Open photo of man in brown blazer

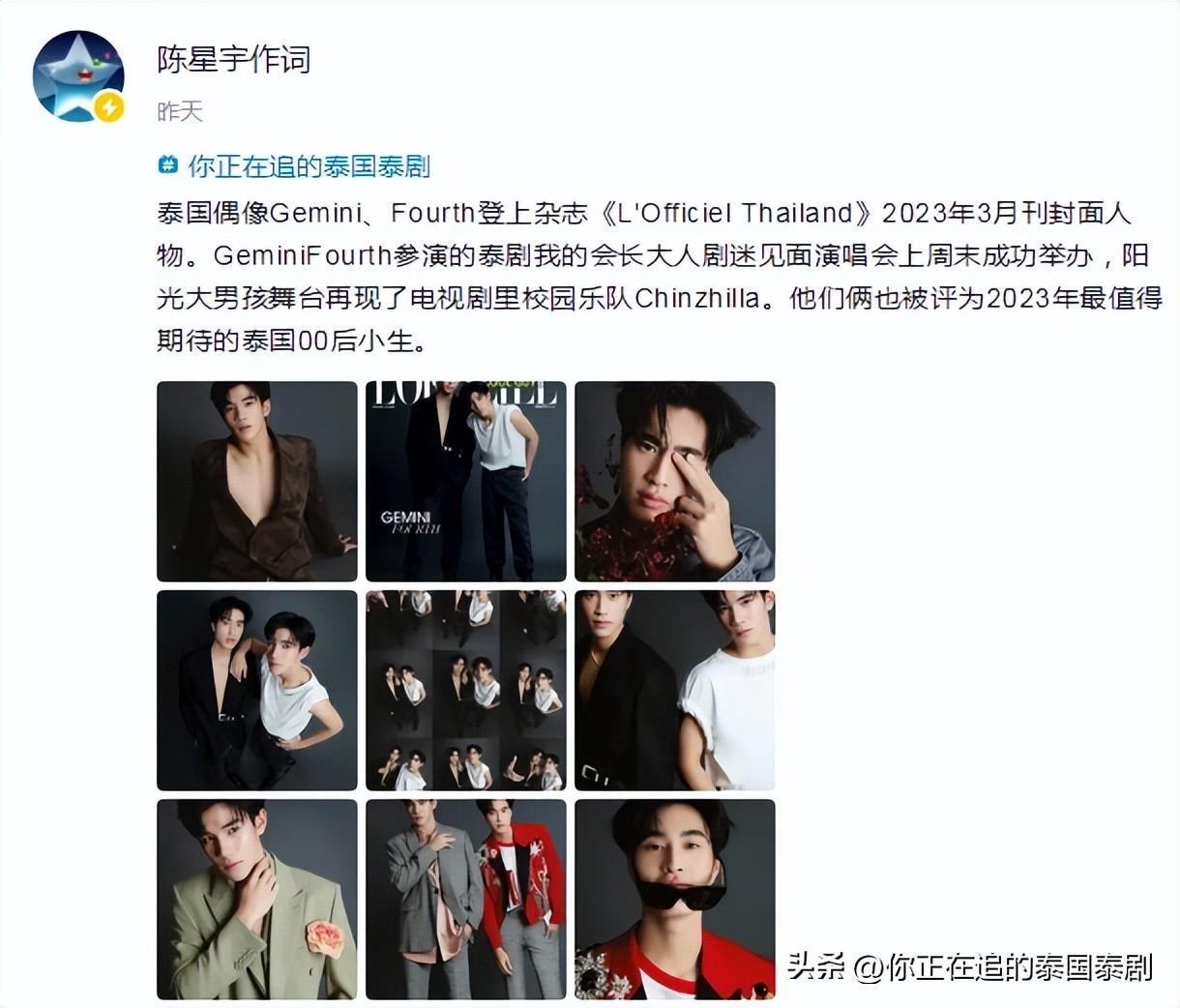pyautogui.click(x=257, y=482)
